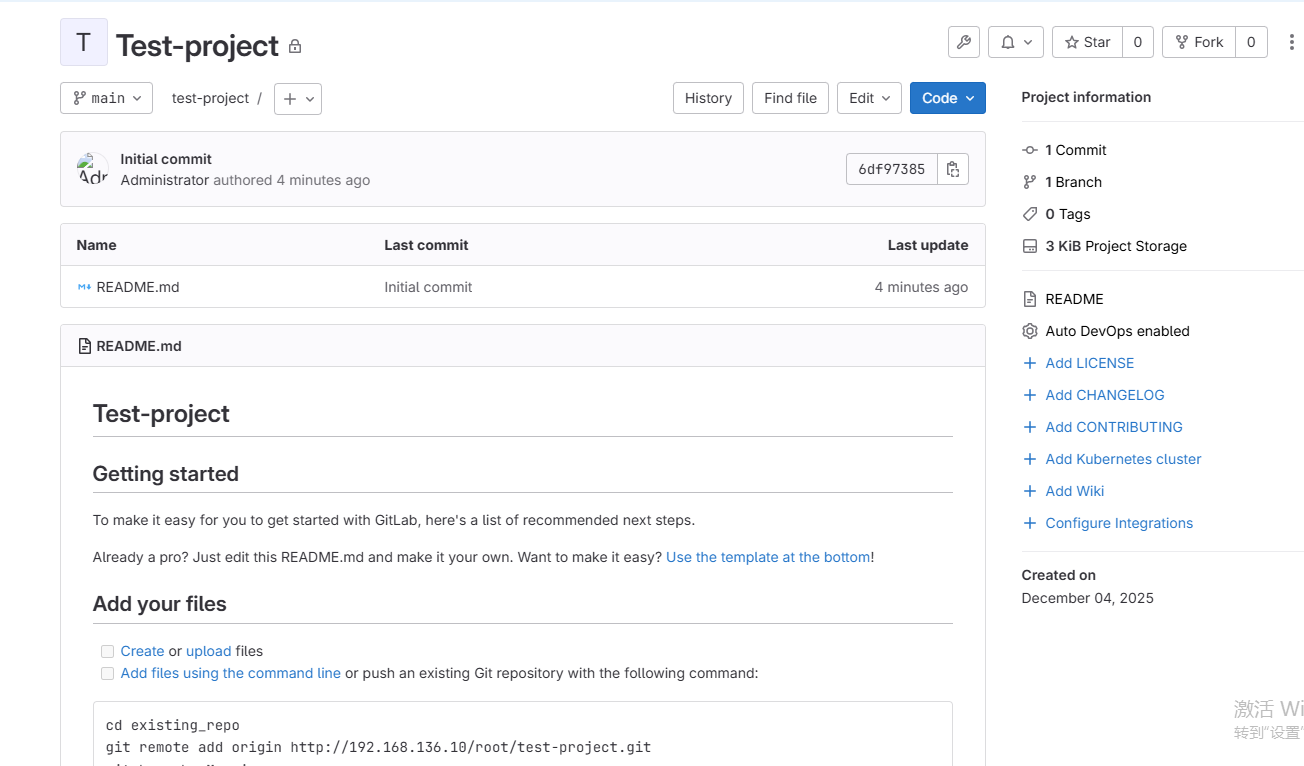This screenshot has height=766, width=1304.
Task: Toggle the checkbox beside Add files using command line
Action: point(107,673)
